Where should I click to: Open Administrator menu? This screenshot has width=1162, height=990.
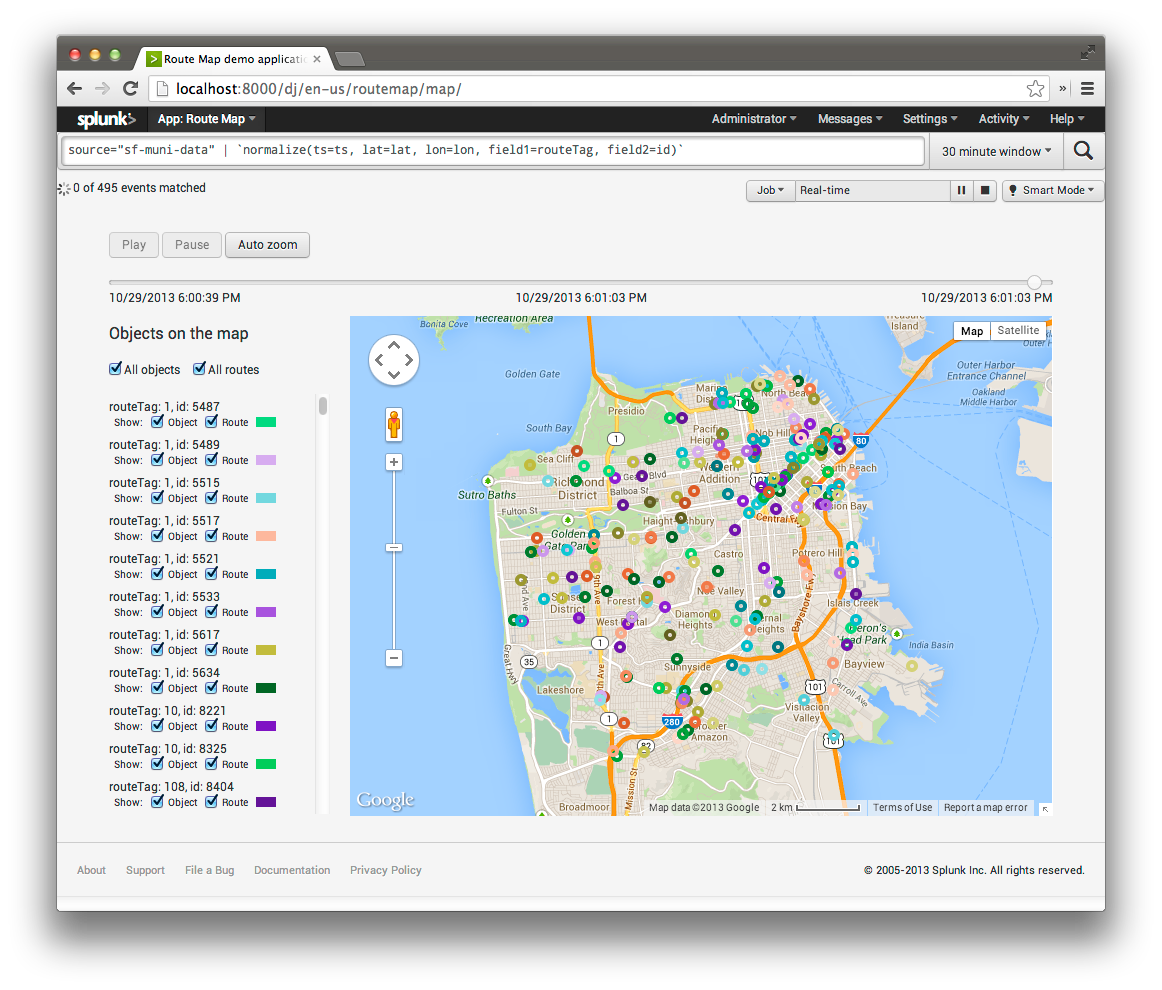click(x=754, y=119)
